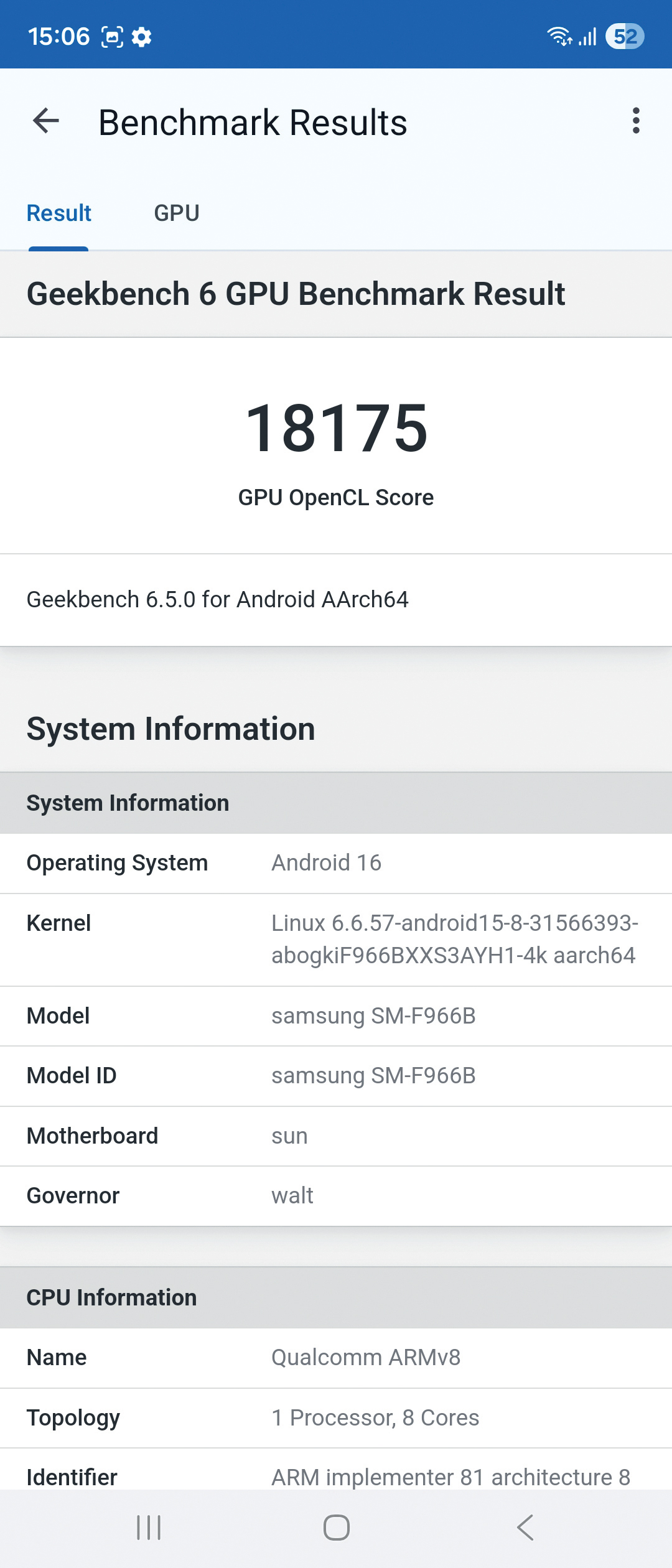This screenshot has height=1568, width=672.
Task: Tap the Motherboard sun row
Action: (x=336, y=1136)
